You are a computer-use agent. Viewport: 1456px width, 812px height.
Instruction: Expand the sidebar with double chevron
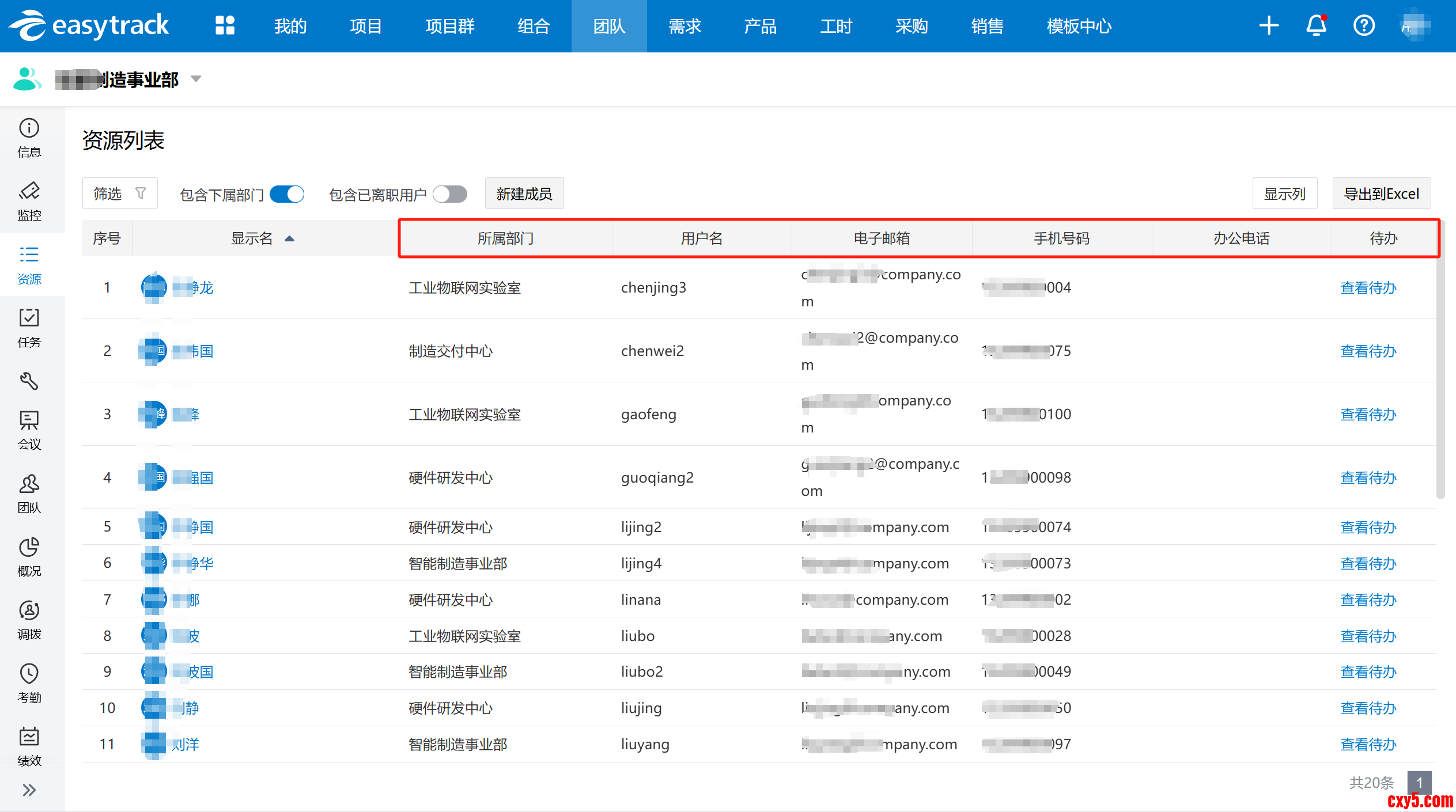(29, 790)
